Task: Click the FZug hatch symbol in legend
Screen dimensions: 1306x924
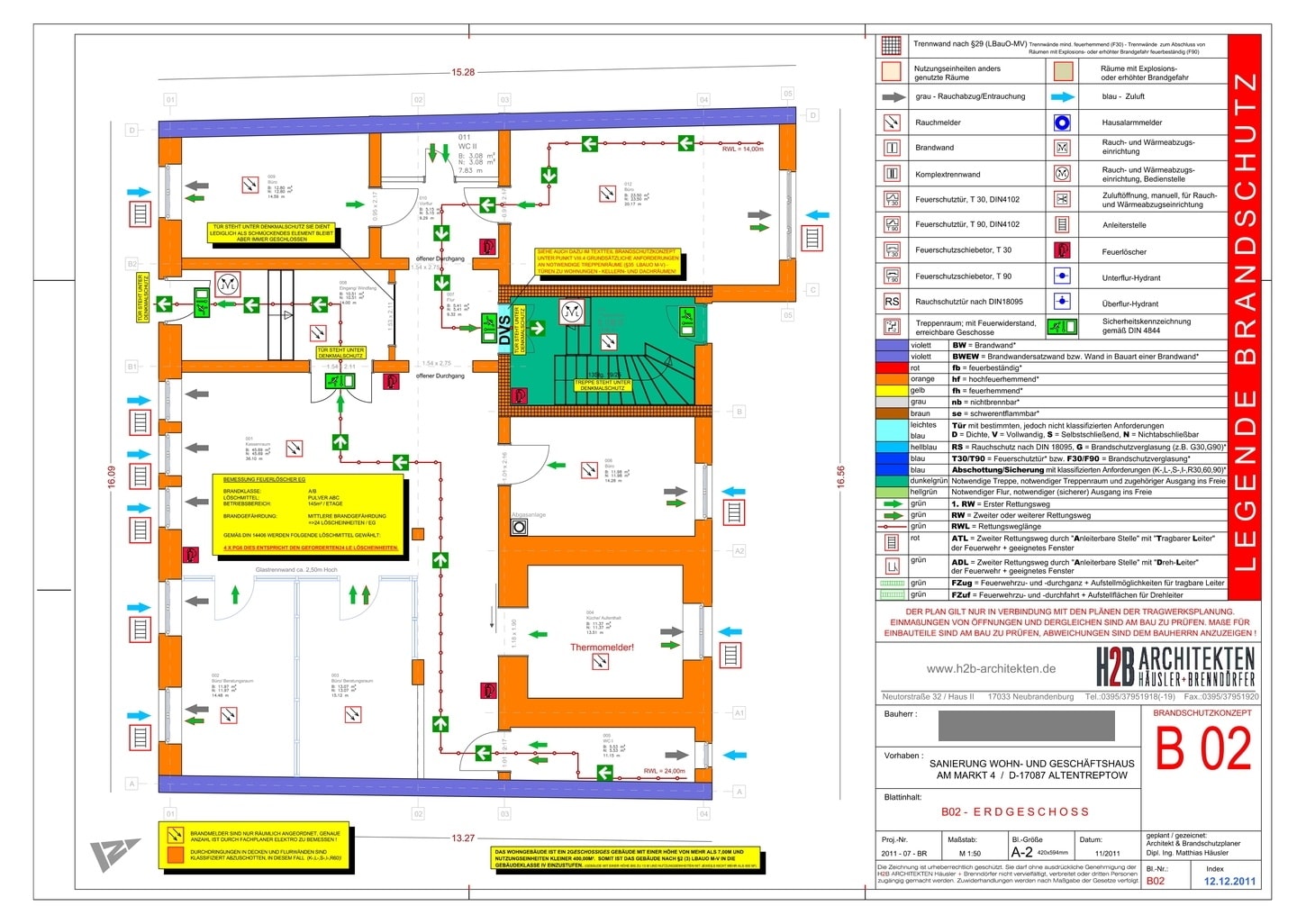Action: 892,583
